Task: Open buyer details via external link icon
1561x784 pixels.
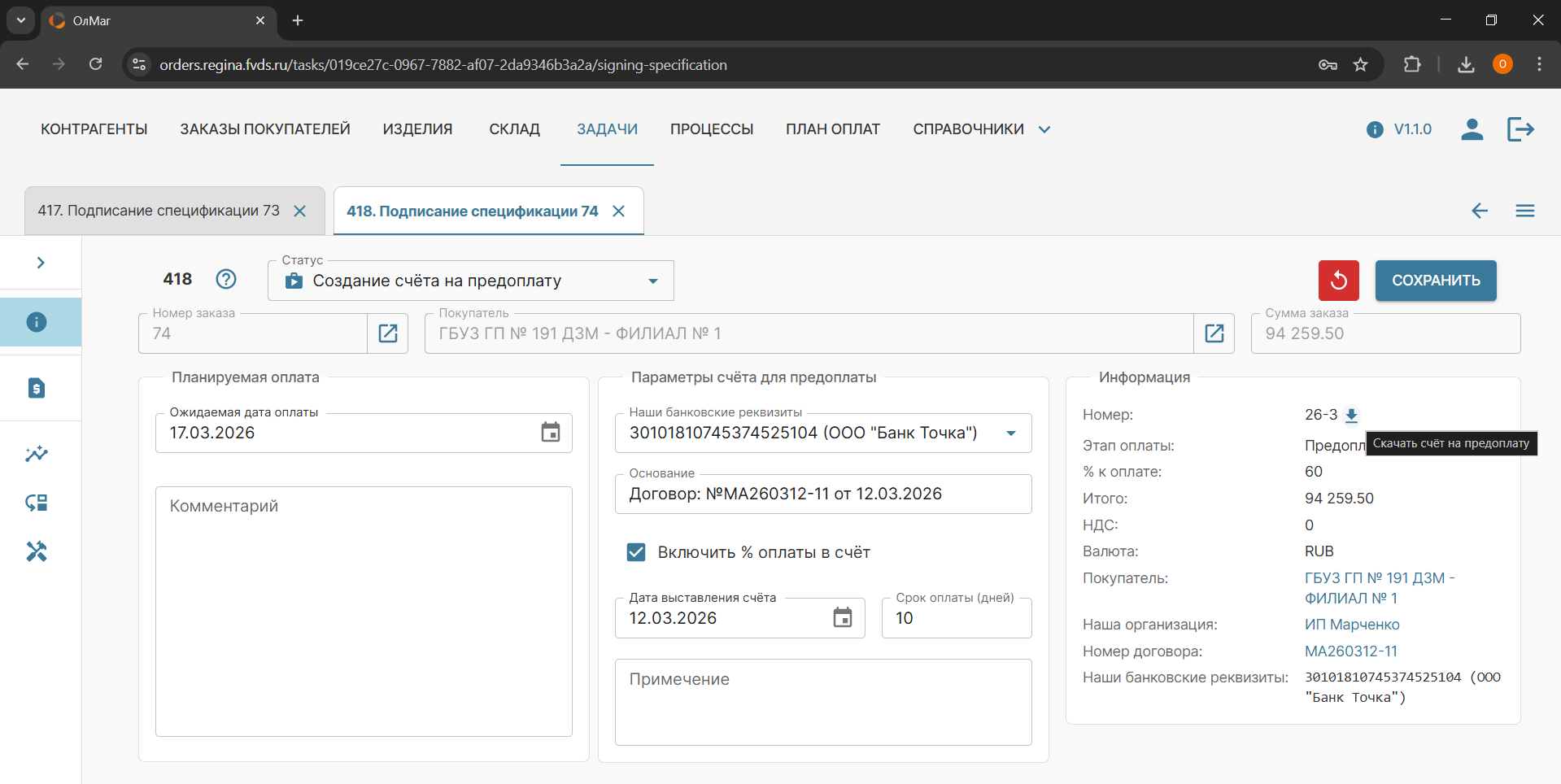Action: click(1214, 333)
